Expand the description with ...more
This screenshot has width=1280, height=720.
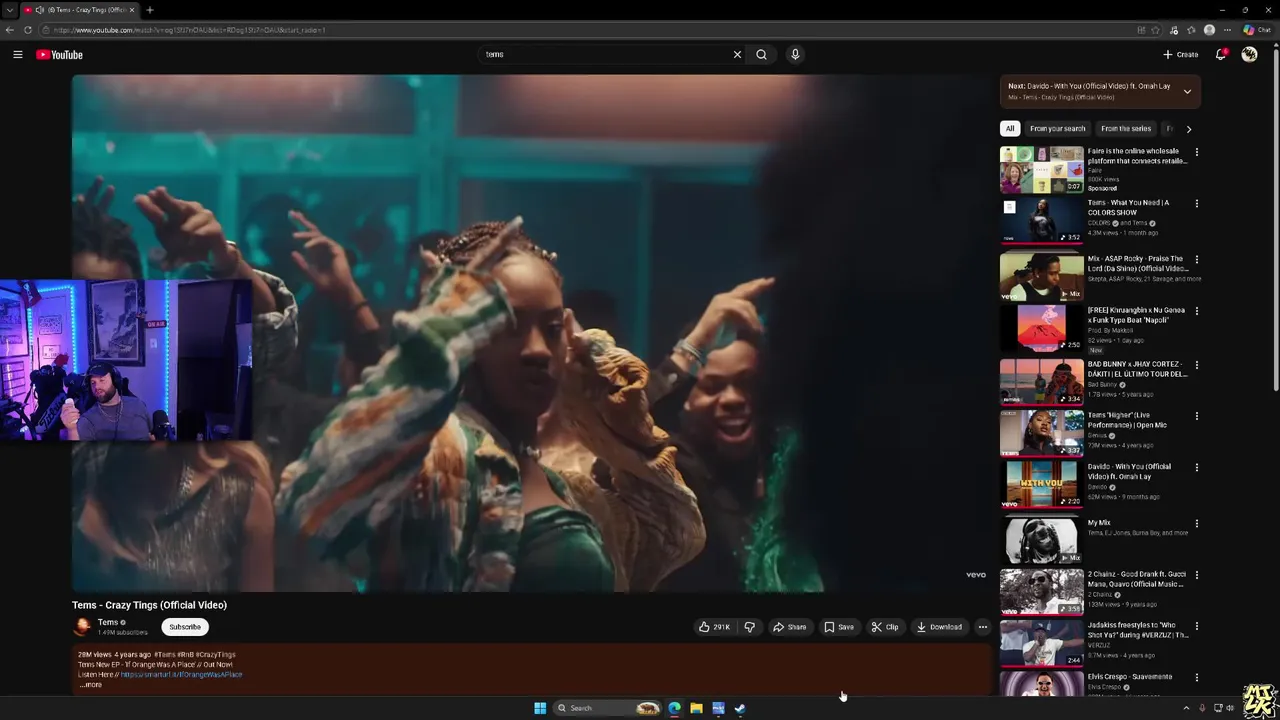click(x=91, y=685)
